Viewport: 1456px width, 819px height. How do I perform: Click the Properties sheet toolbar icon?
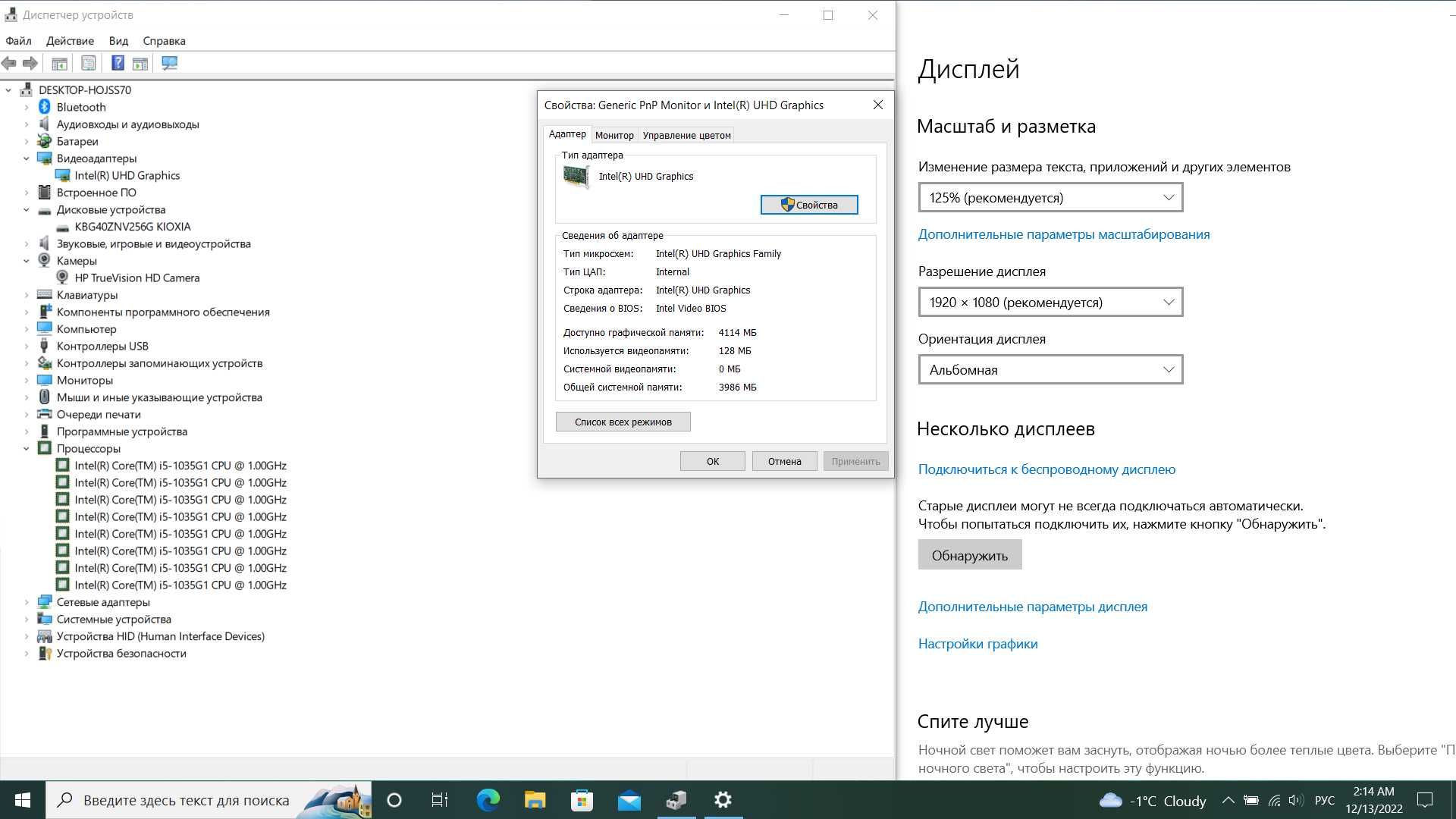point(89,64)
